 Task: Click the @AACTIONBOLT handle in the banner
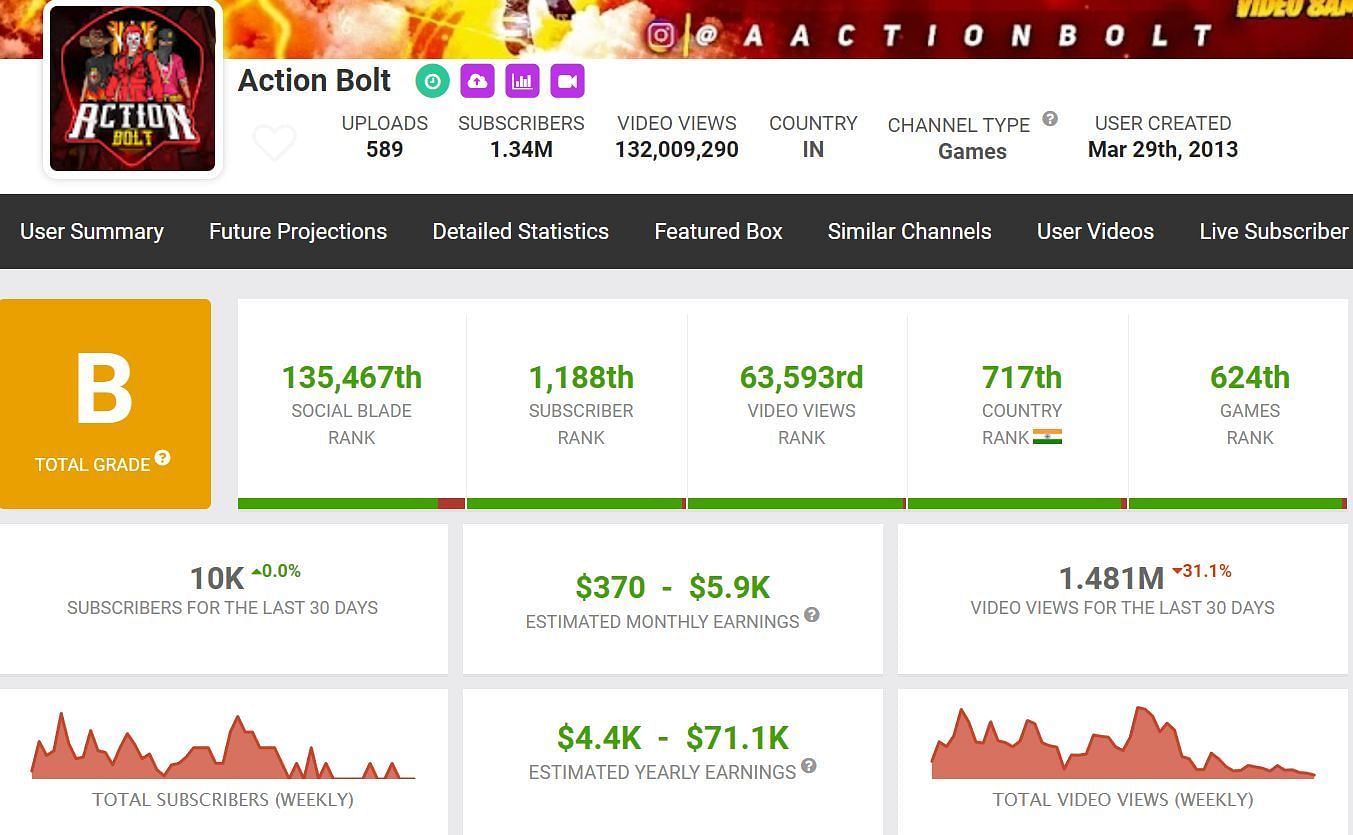pos(953,36)
